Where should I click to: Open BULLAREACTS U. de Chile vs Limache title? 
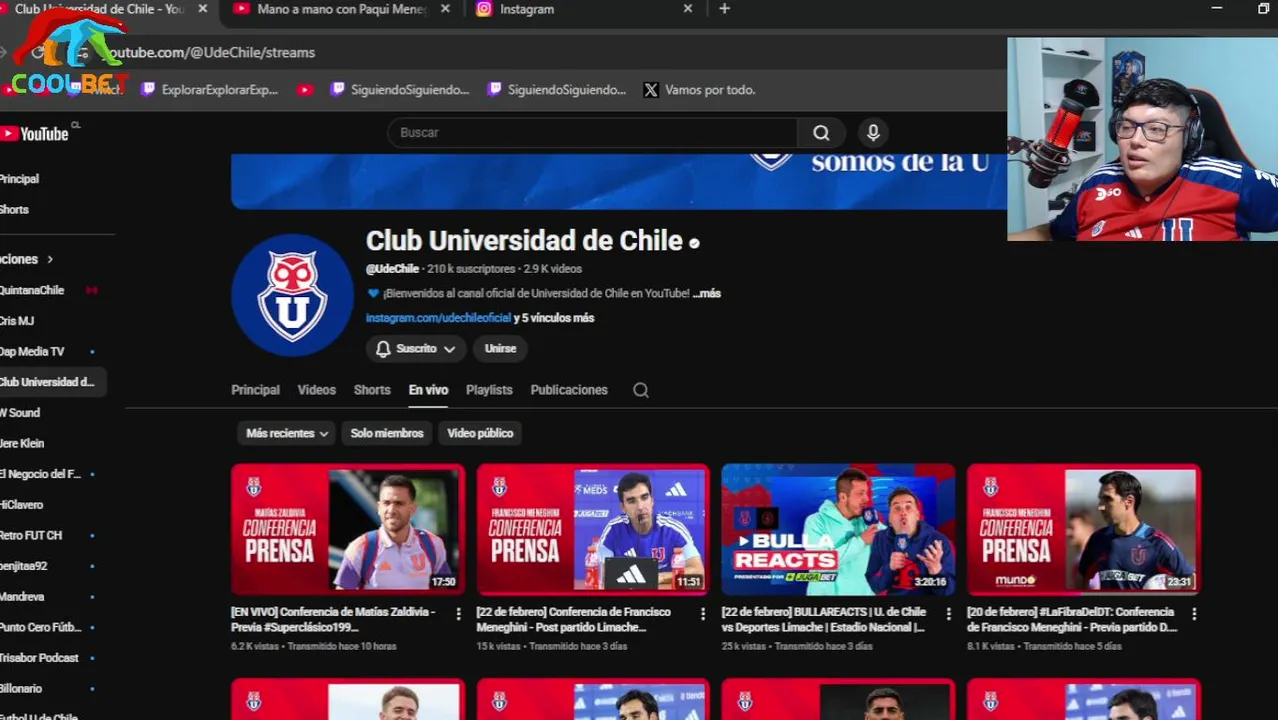point(824,620)
